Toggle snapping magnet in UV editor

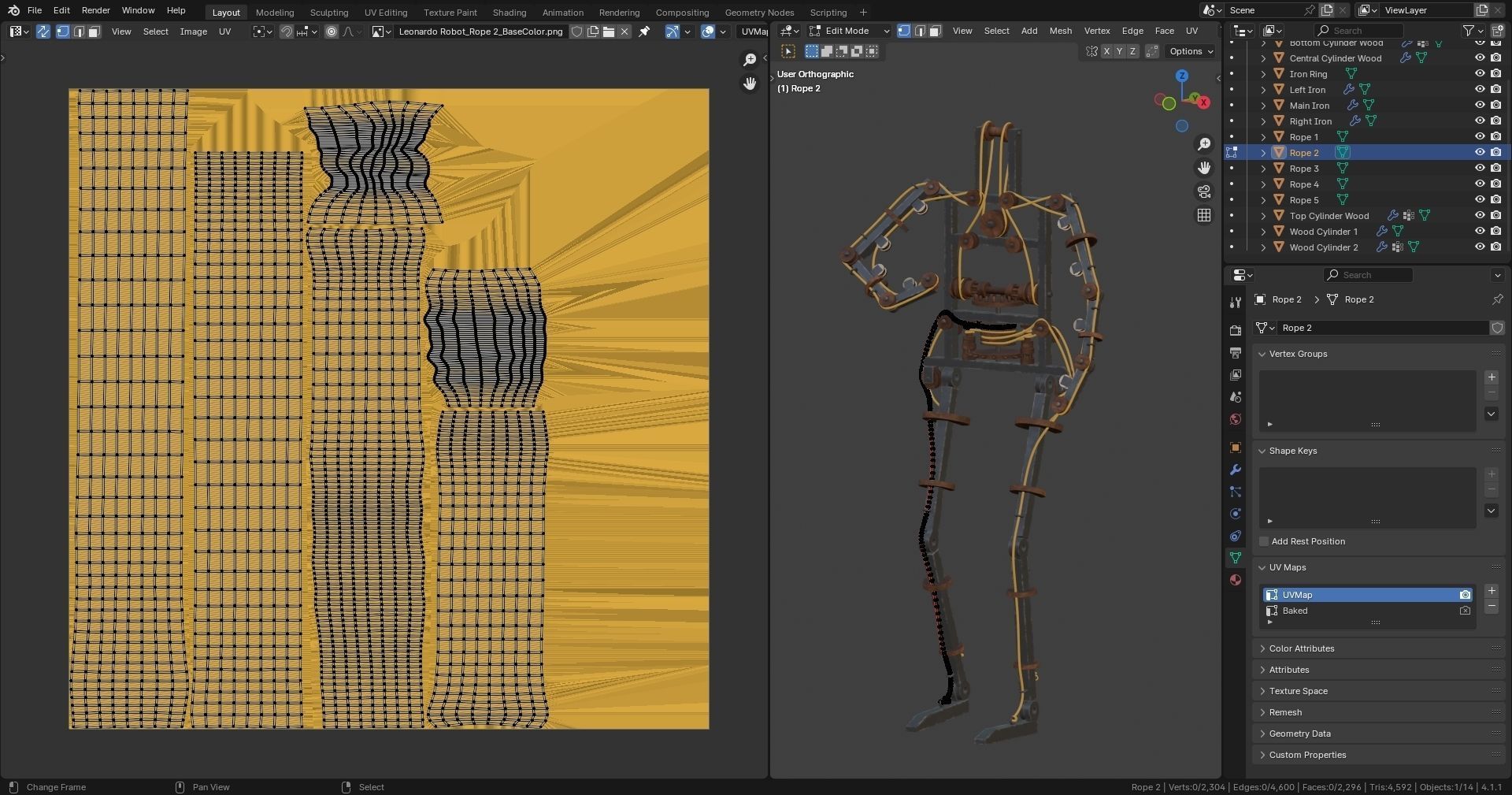coord(287,32)
